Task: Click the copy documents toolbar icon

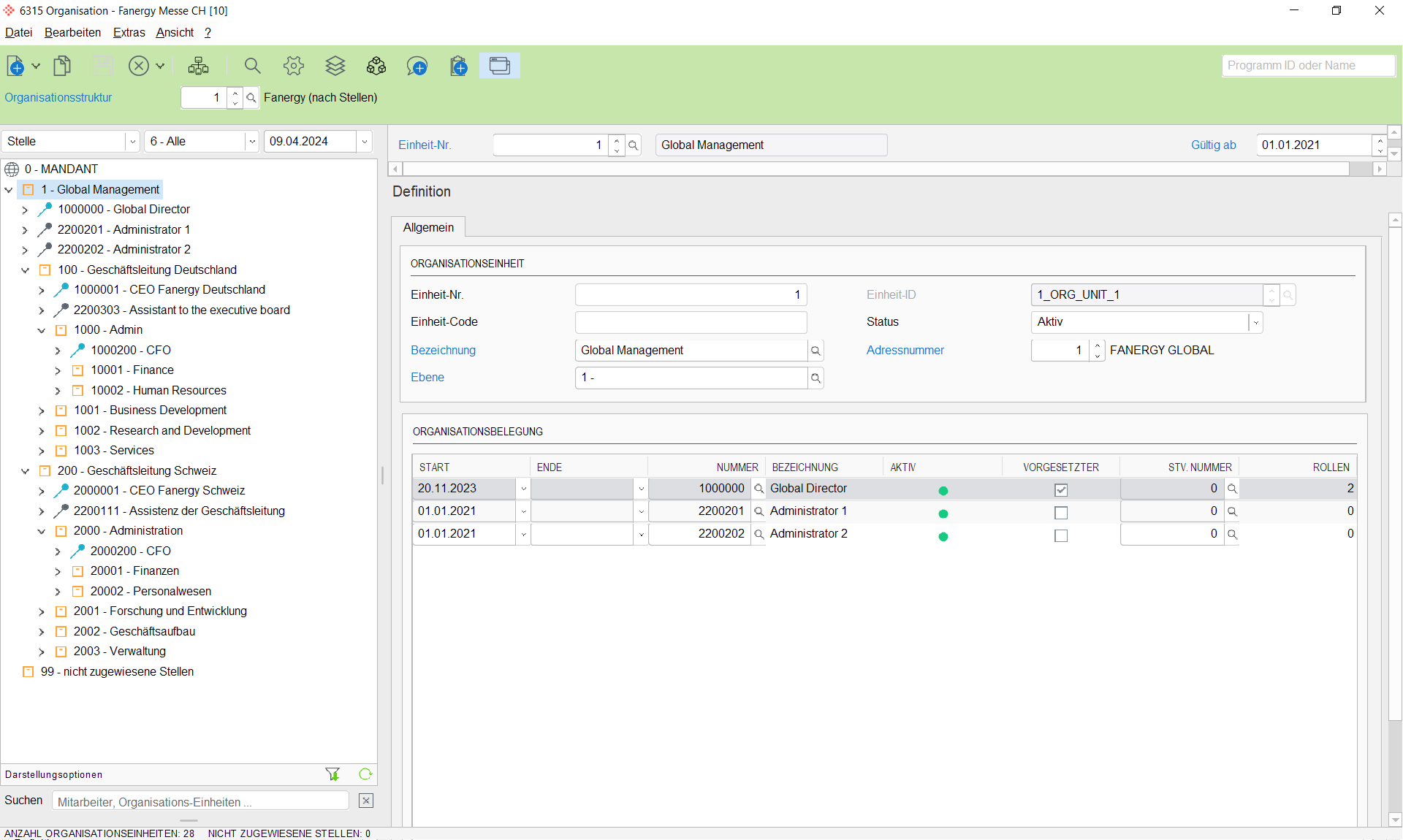Action: (x=62, y=66)
